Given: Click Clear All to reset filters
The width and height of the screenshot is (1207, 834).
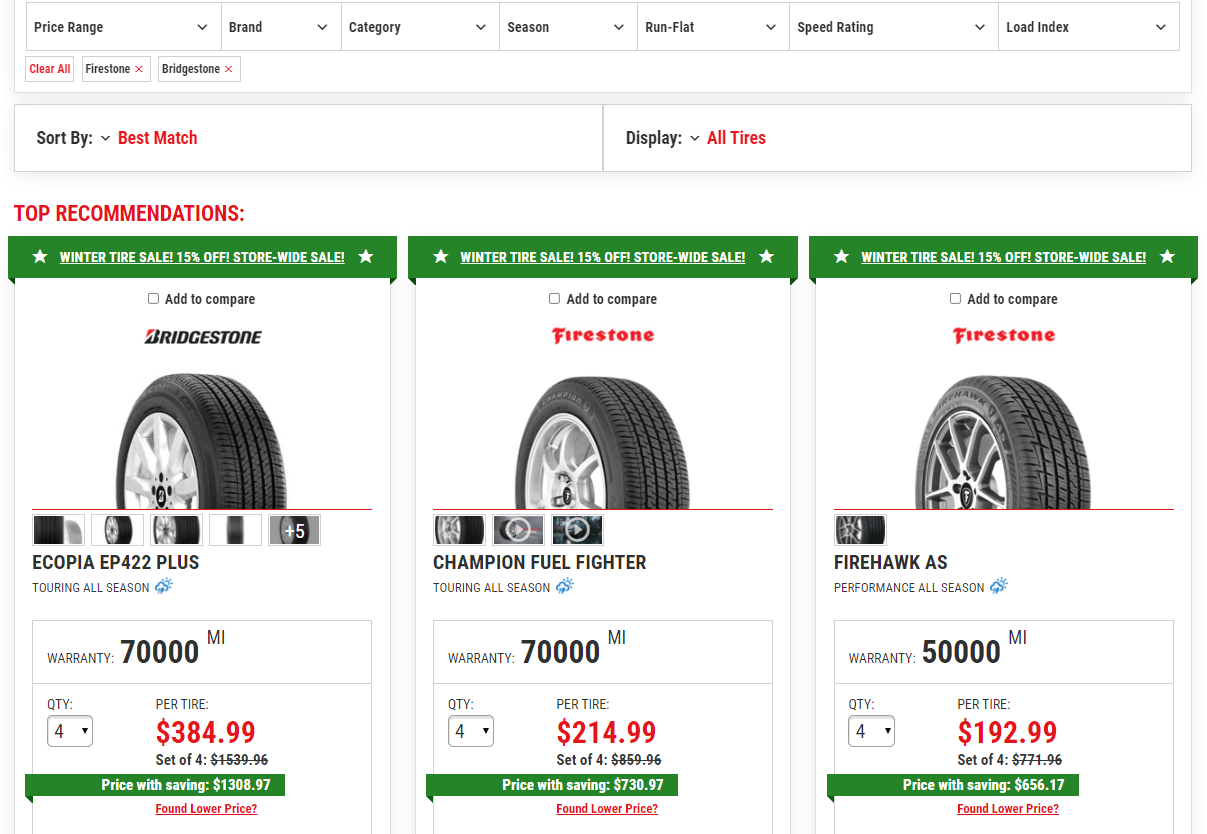Looking at the screenshot, I should pos(49,69).
